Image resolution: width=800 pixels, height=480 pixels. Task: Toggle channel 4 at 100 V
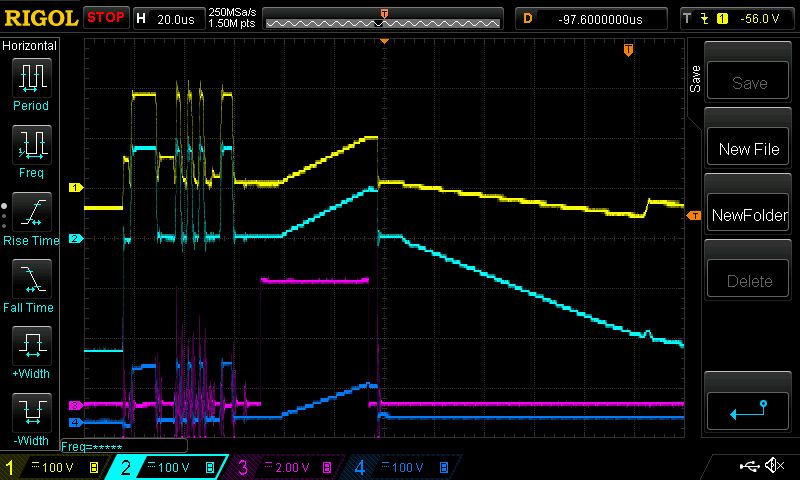(x=397, y=467)
